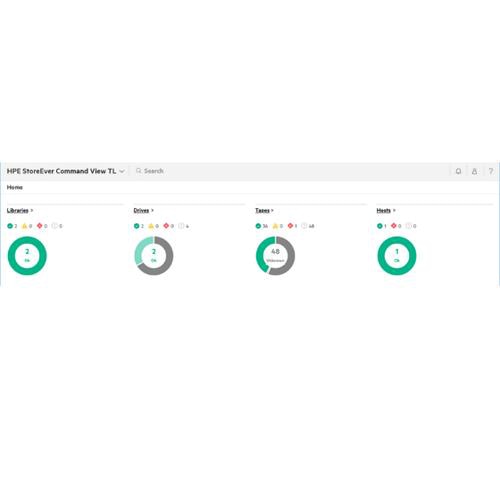Open the Drives link
The height and width of the screenshot is (500, 500).
click(x=141, y=210)
